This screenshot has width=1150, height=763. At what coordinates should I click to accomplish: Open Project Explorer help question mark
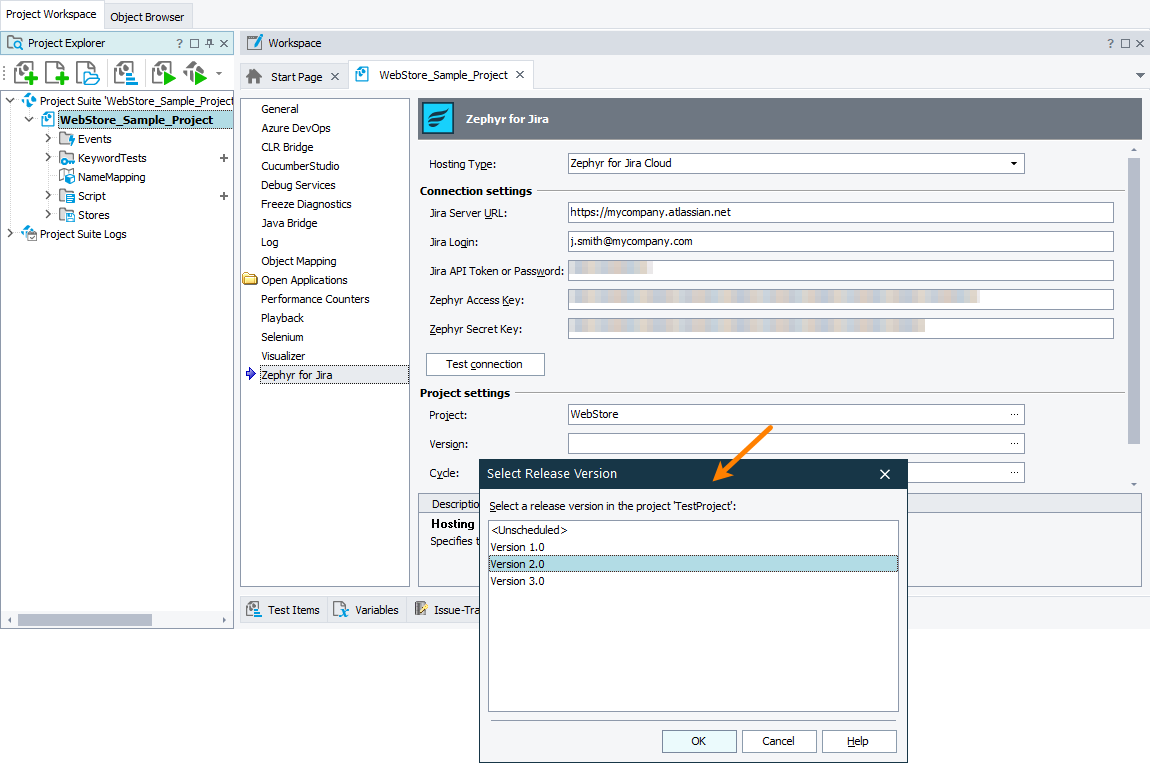[x=180, y=43]
